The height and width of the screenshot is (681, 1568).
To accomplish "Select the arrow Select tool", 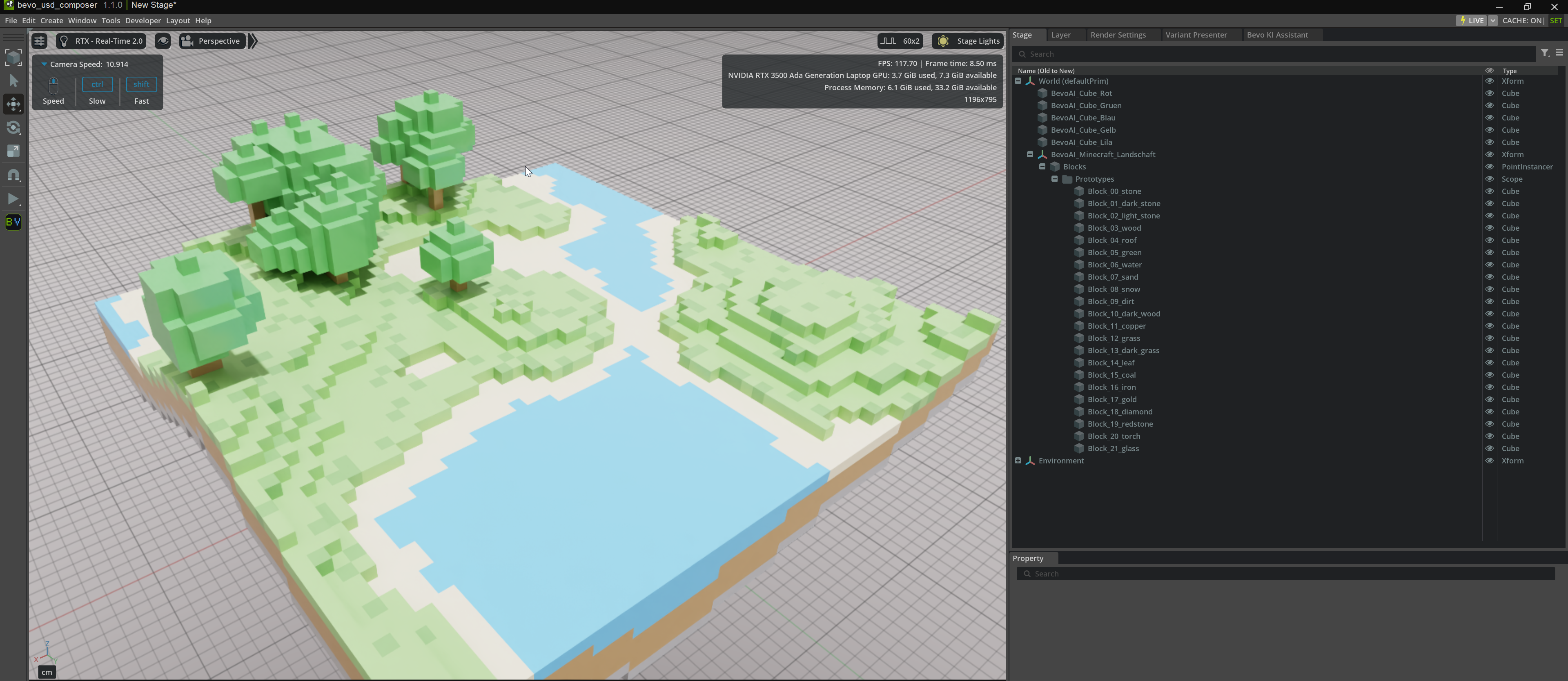I will click(13, 81).
